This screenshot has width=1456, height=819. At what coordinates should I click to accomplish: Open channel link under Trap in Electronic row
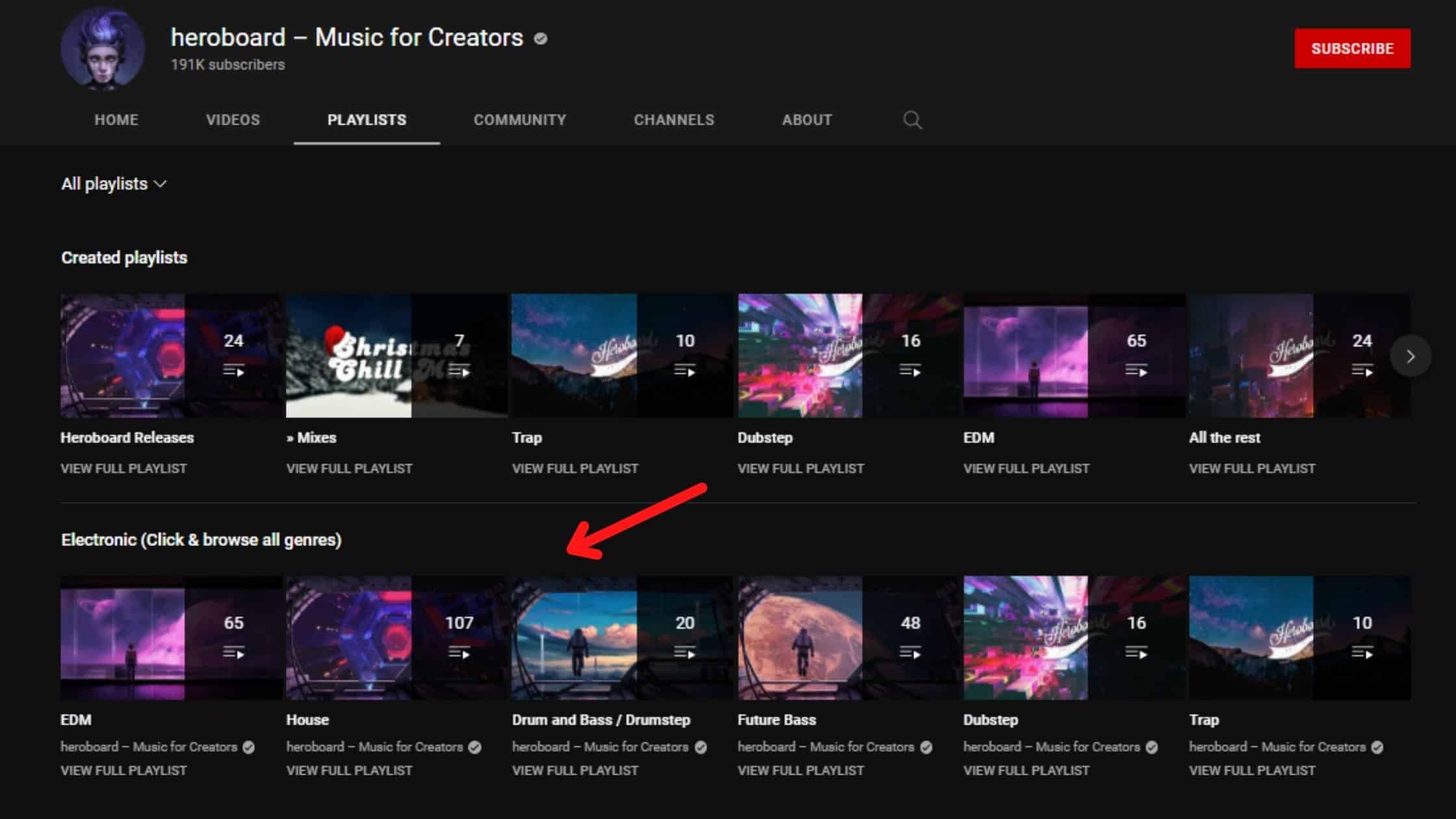(1277, 747)
